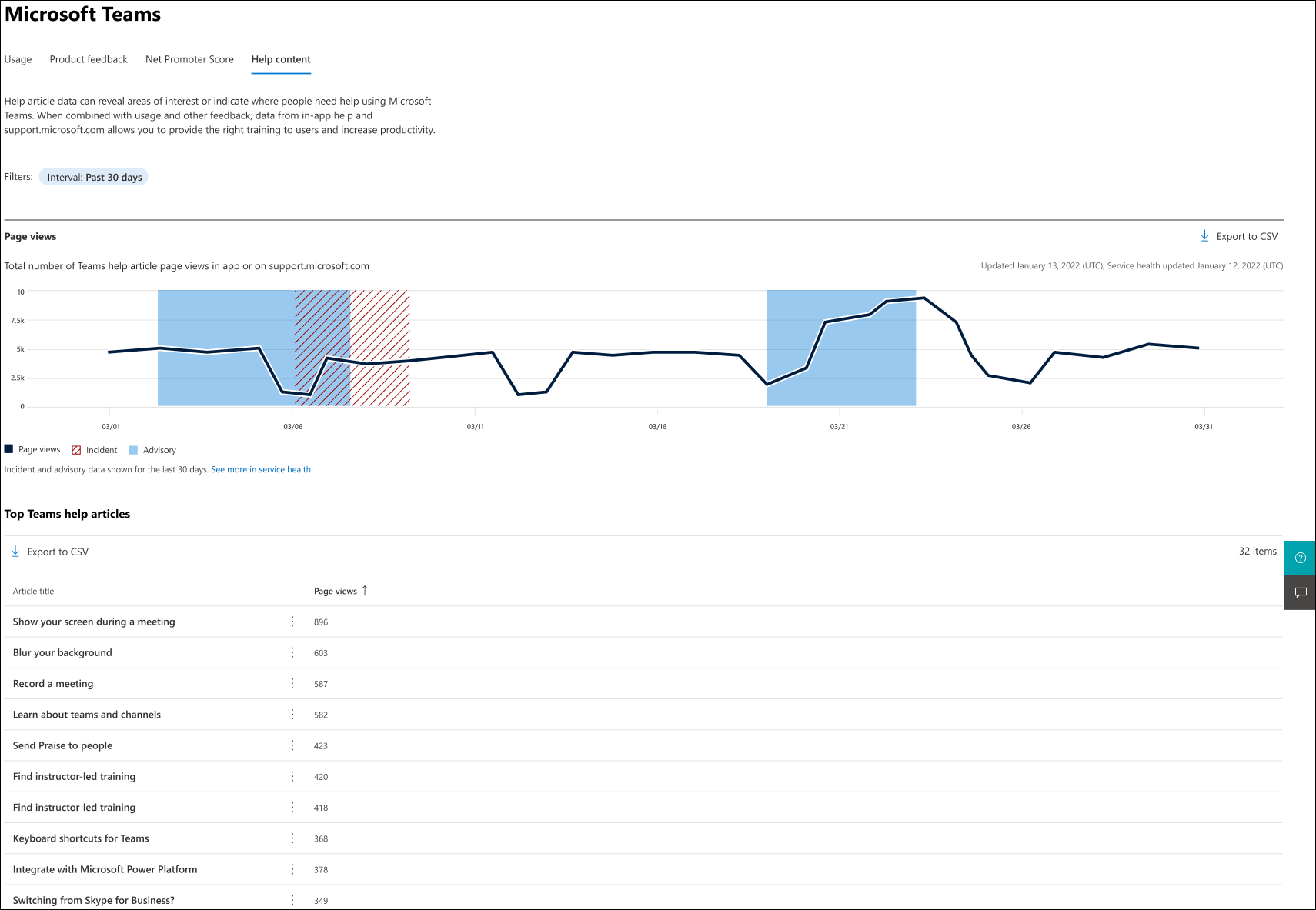This screenshot has width=1316, height=910.
Task: Click the 603 page views value
Action: 321,653
